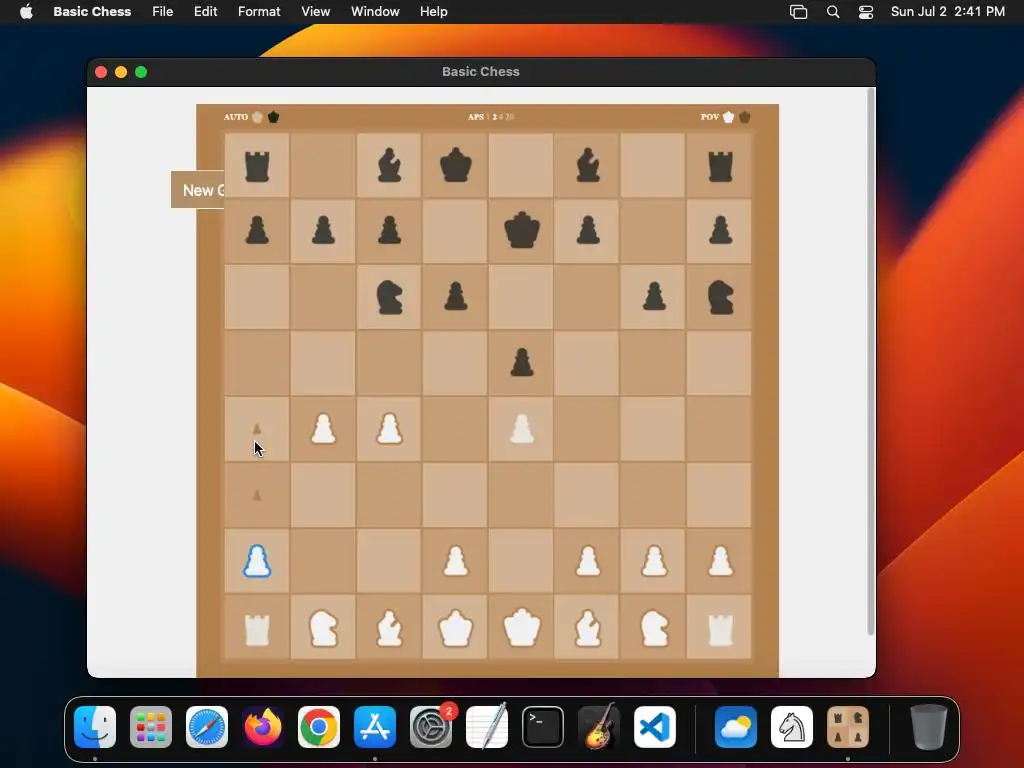Click the window's vertical scrollbar
Viewport: 1024px width, 768px height.
871,362
